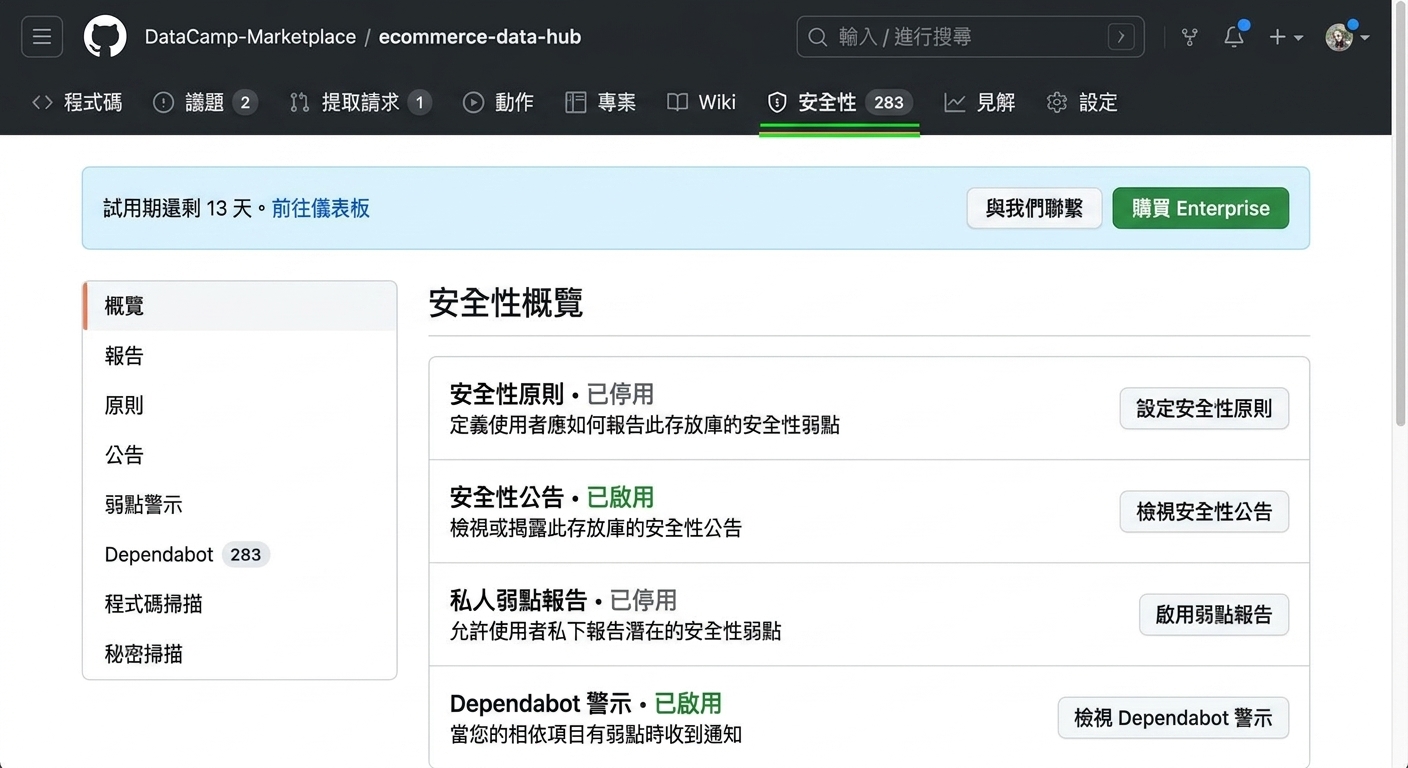The image size is (1408, 768).
Task: Expand the dropdown arrow next to plus icon
Action: click(1298, 38)
